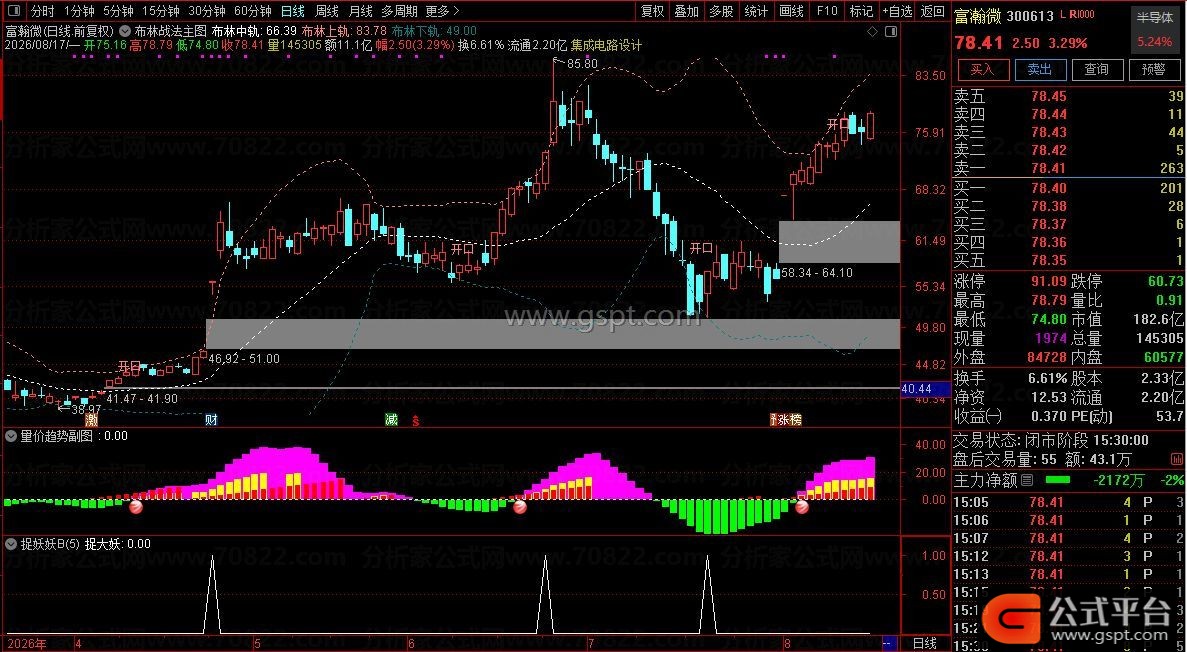Click the blue box on time axis
Viewport: 1187px width, 652px height.
pos(890,644)
